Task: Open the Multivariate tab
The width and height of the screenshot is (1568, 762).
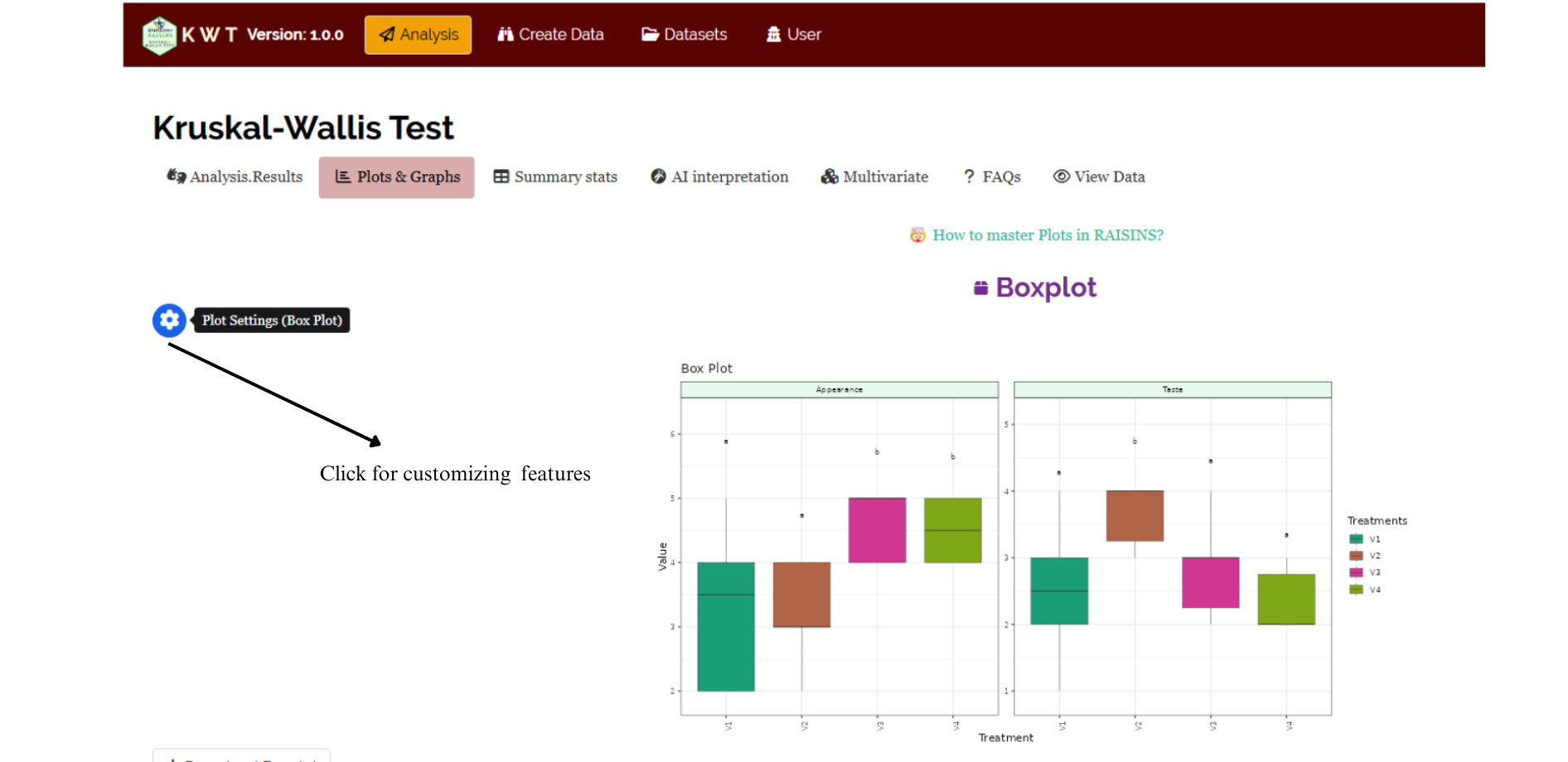Action: 874,176
